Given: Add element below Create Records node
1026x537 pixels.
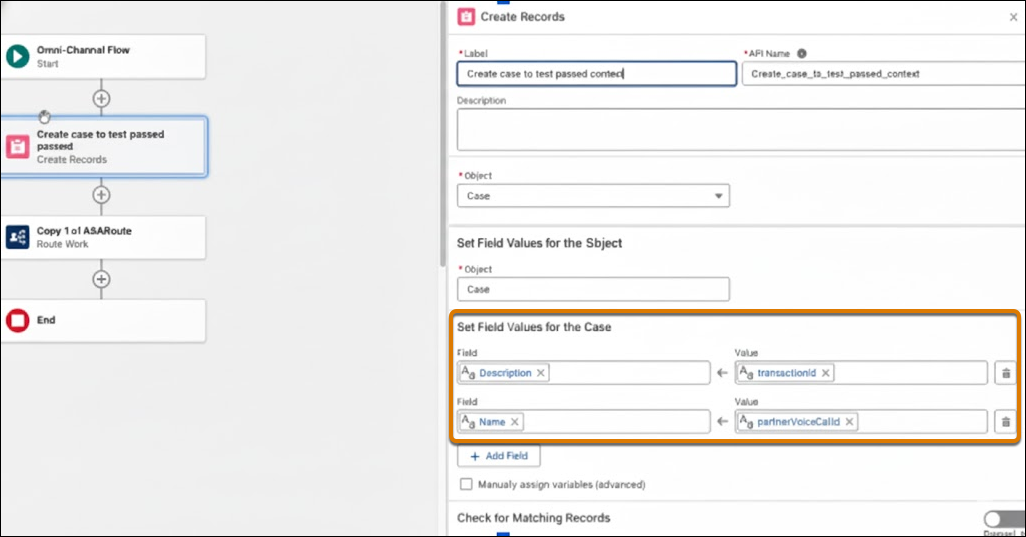Looking at the screenshot, I should click(x=101, y=195).
